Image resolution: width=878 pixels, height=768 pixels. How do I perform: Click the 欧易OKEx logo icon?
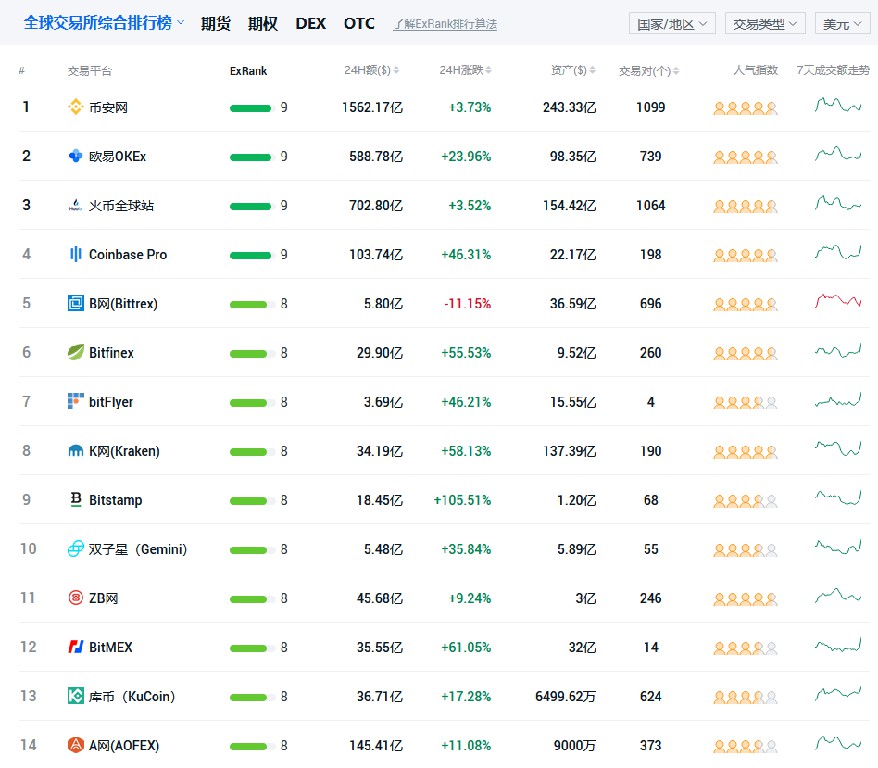tap(76, 156)
